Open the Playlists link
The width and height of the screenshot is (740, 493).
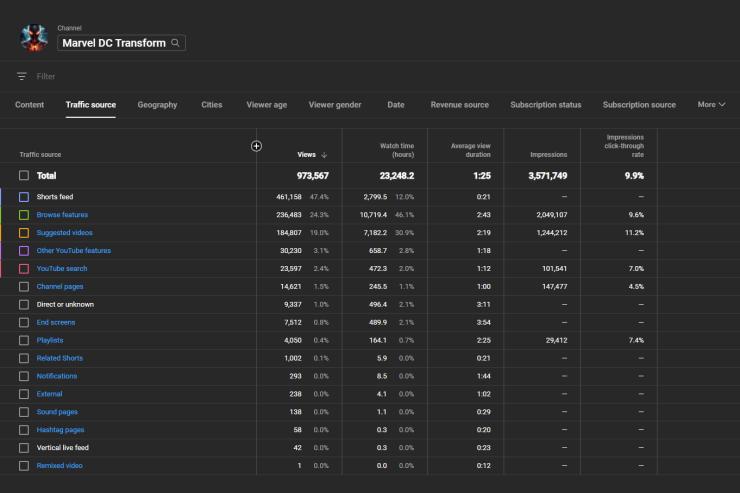coord(50,340)
